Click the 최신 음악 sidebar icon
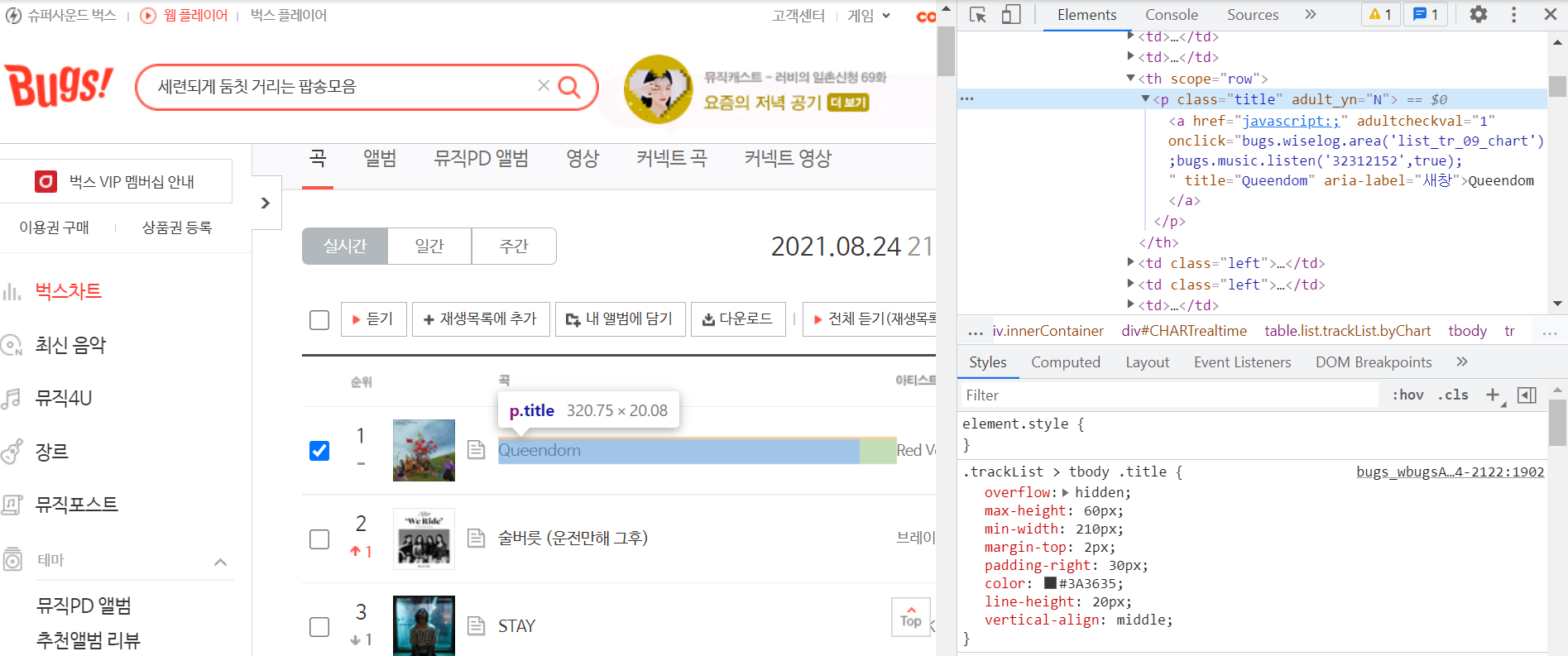 (12, 345)
